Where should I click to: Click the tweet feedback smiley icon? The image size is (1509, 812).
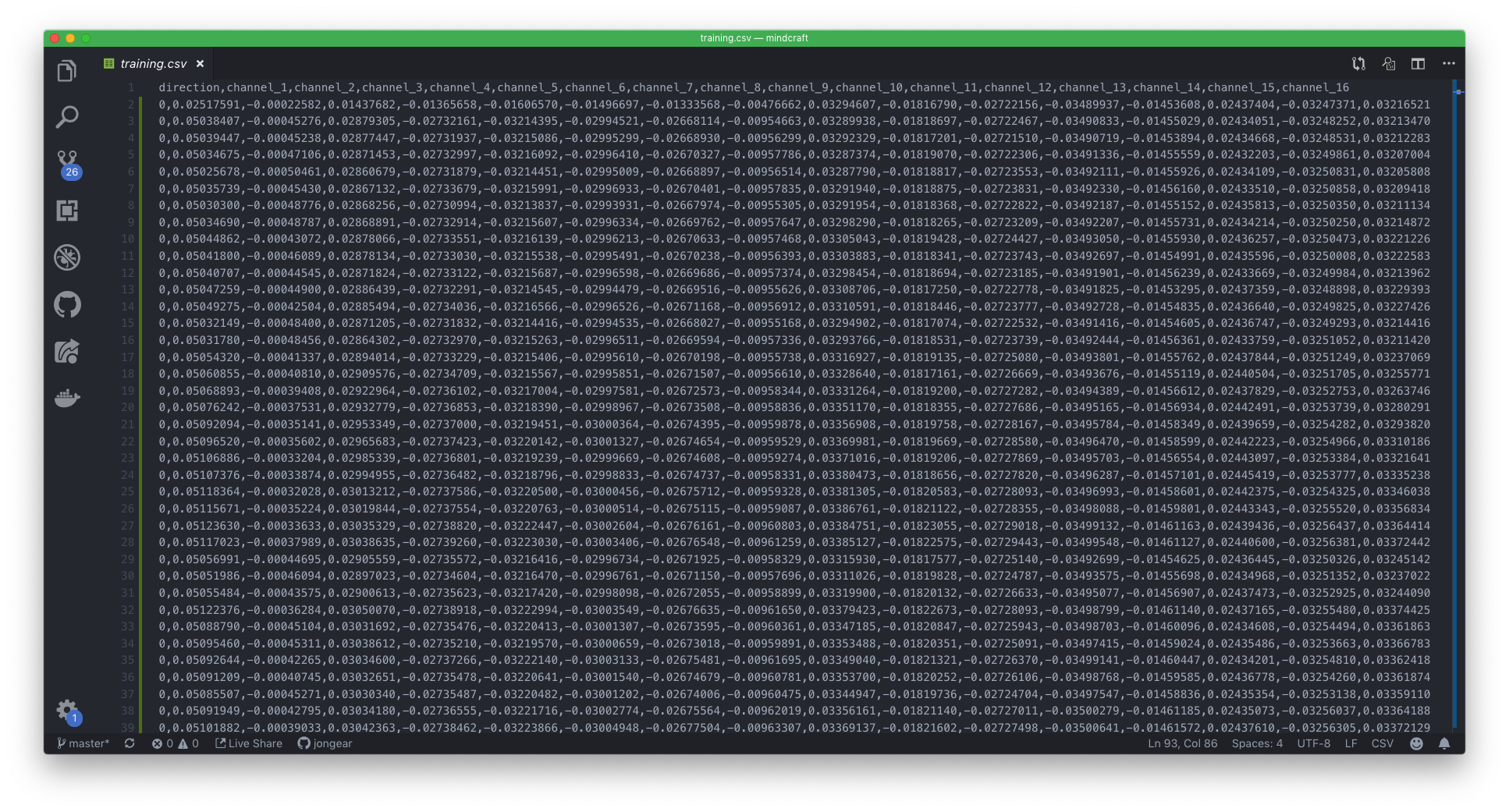point(1415,743)
